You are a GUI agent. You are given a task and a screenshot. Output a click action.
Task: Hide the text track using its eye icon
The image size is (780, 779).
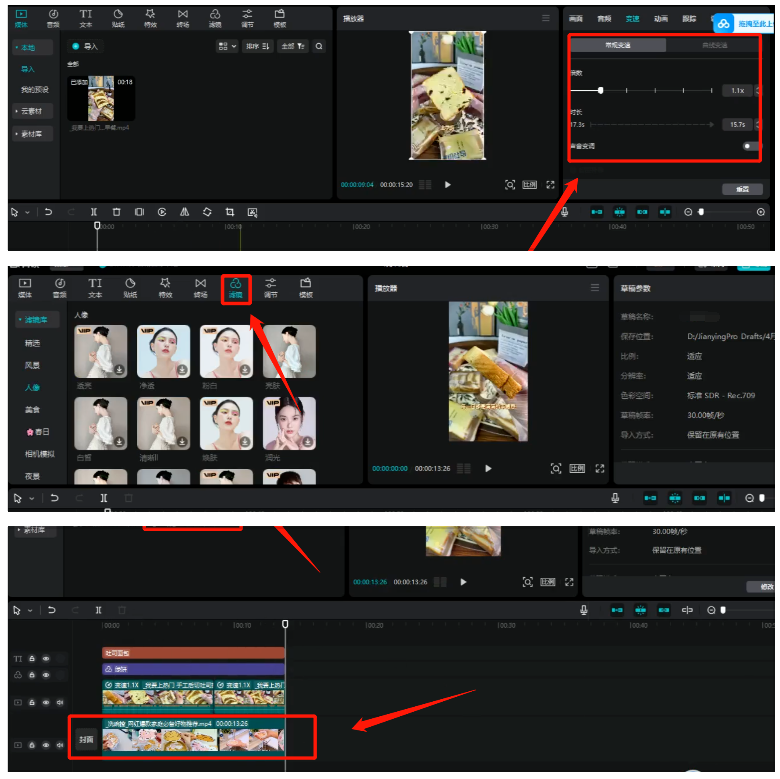[x=46, y=659]
